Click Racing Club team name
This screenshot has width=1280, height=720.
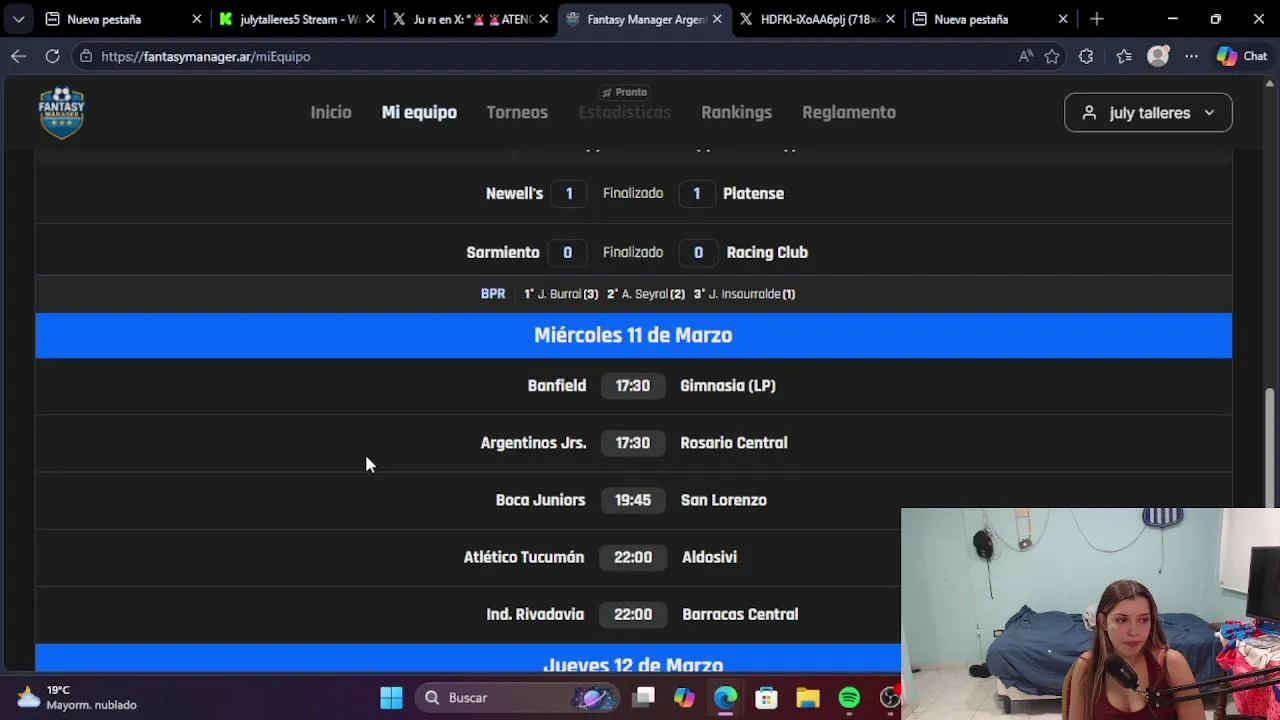(x=767, y=252)
